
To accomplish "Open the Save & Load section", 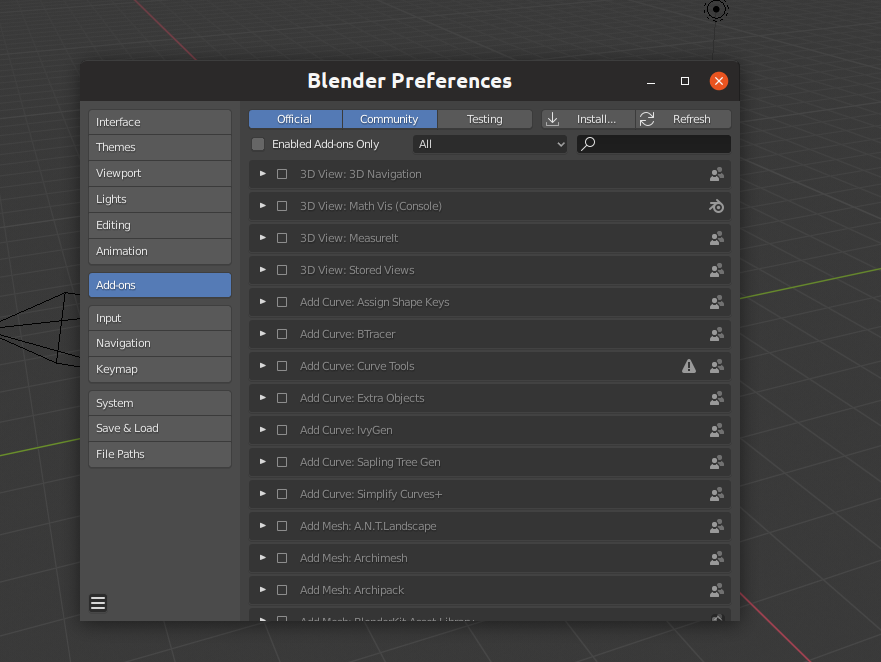I will click(x=160, y=428).
